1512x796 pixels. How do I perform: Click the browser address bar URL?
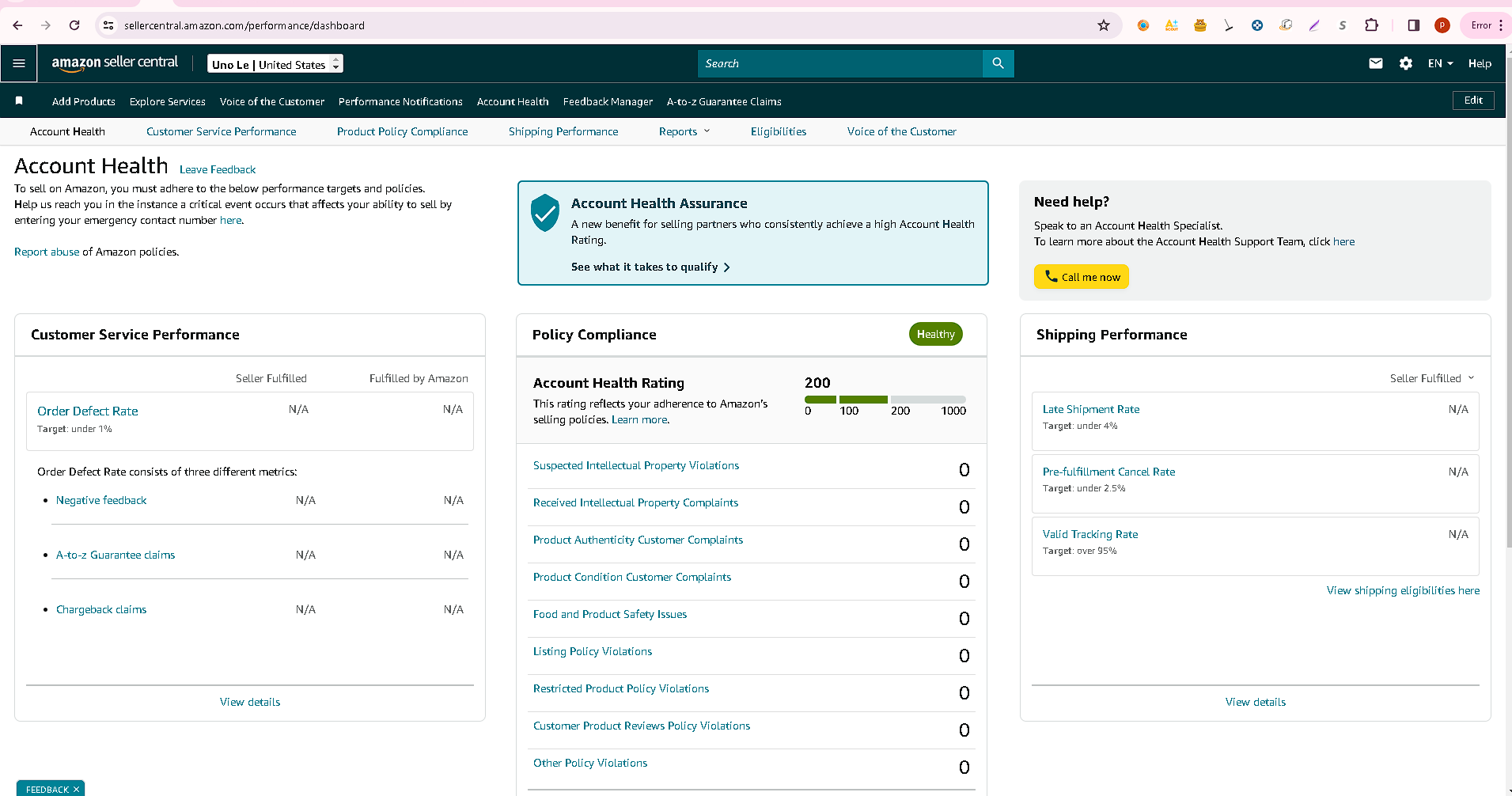coord(244,25)
